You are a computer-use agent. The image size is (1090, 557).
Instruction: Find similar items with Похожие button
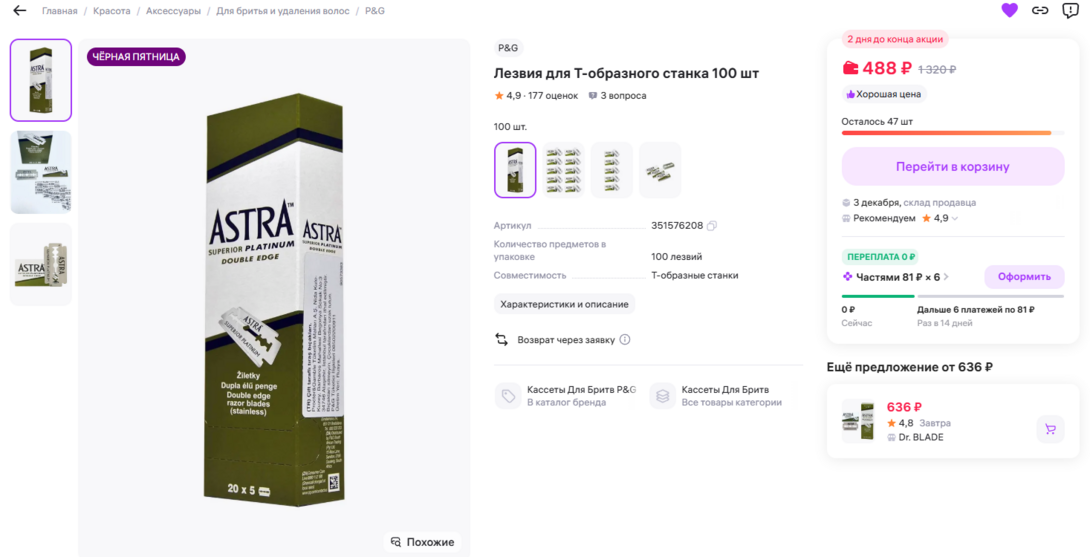(x=422, y=542)
